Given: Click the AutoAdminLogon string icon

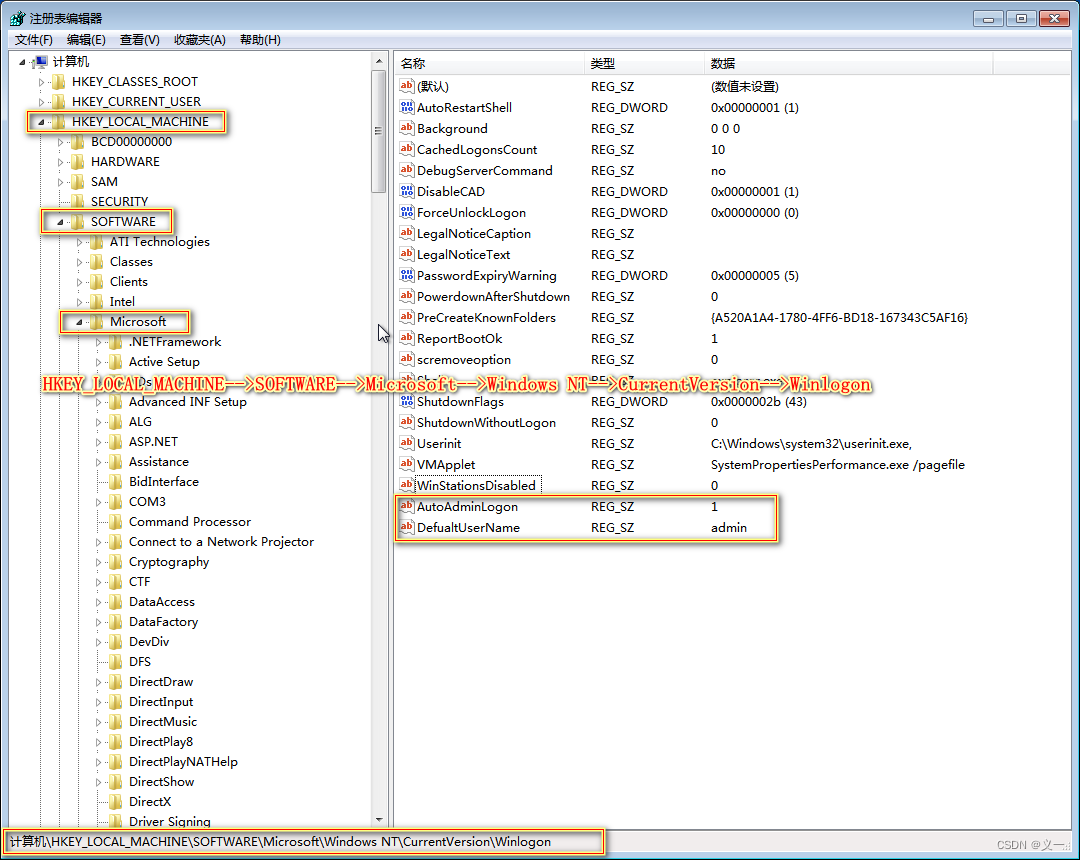Looking at the screenshot, I should (406, 506).
